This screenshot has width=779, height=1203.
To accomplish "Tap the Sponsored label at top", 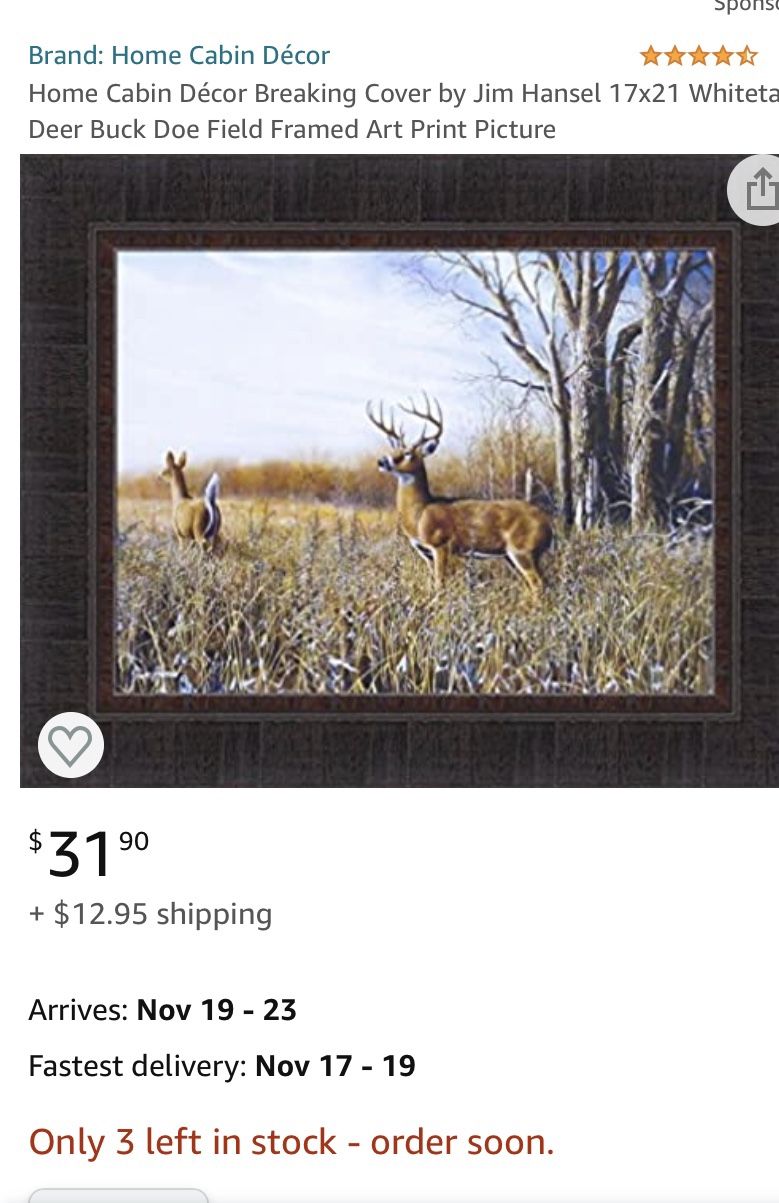I will (x=746, y=6).
